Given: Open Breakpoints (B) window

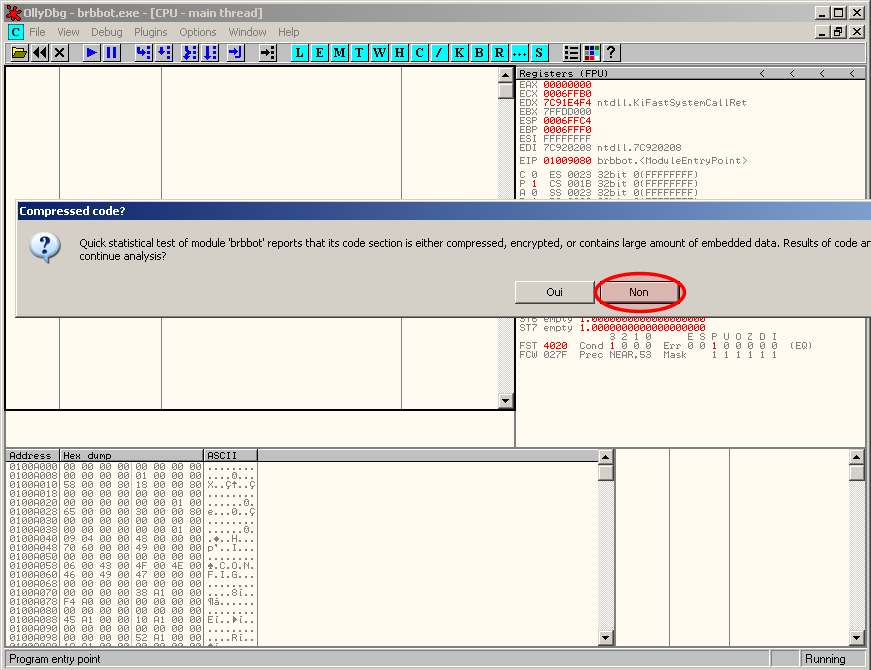Looking at the screenshot, I should (479, 53).
